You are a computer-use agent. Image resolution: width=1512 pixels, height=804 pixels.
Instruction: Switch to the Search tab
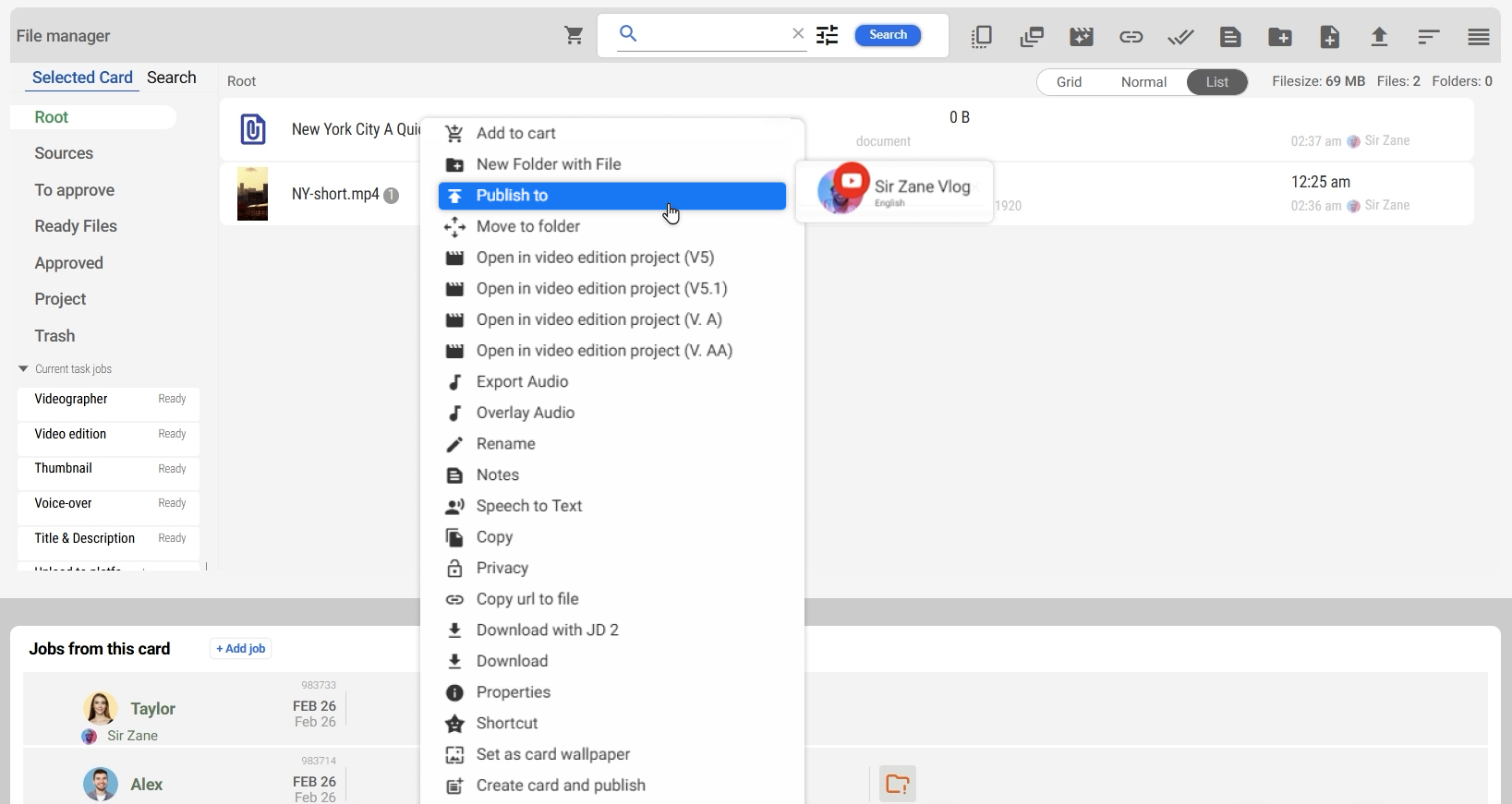172,78
